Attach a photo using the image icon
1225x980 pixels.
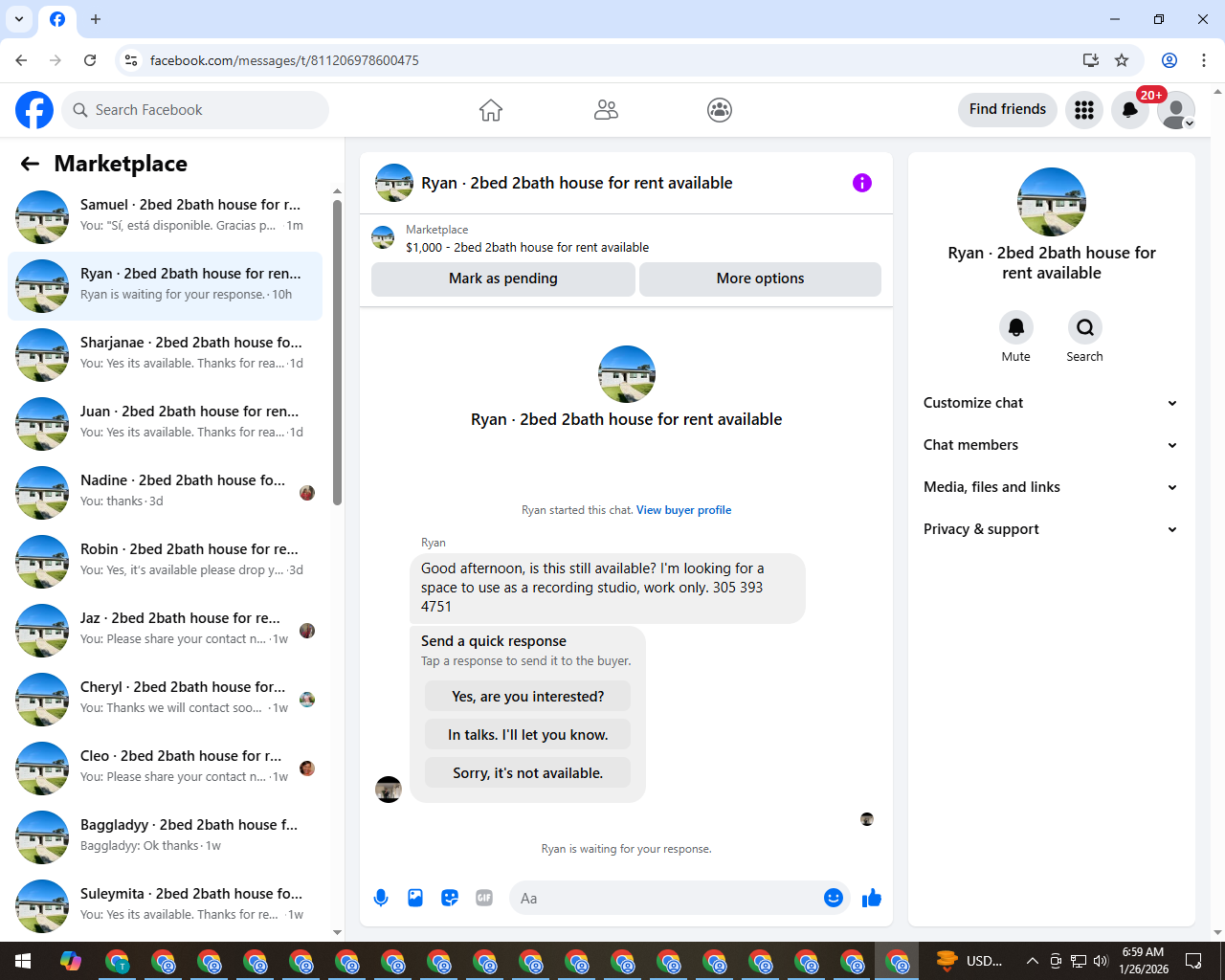(415, 898)
